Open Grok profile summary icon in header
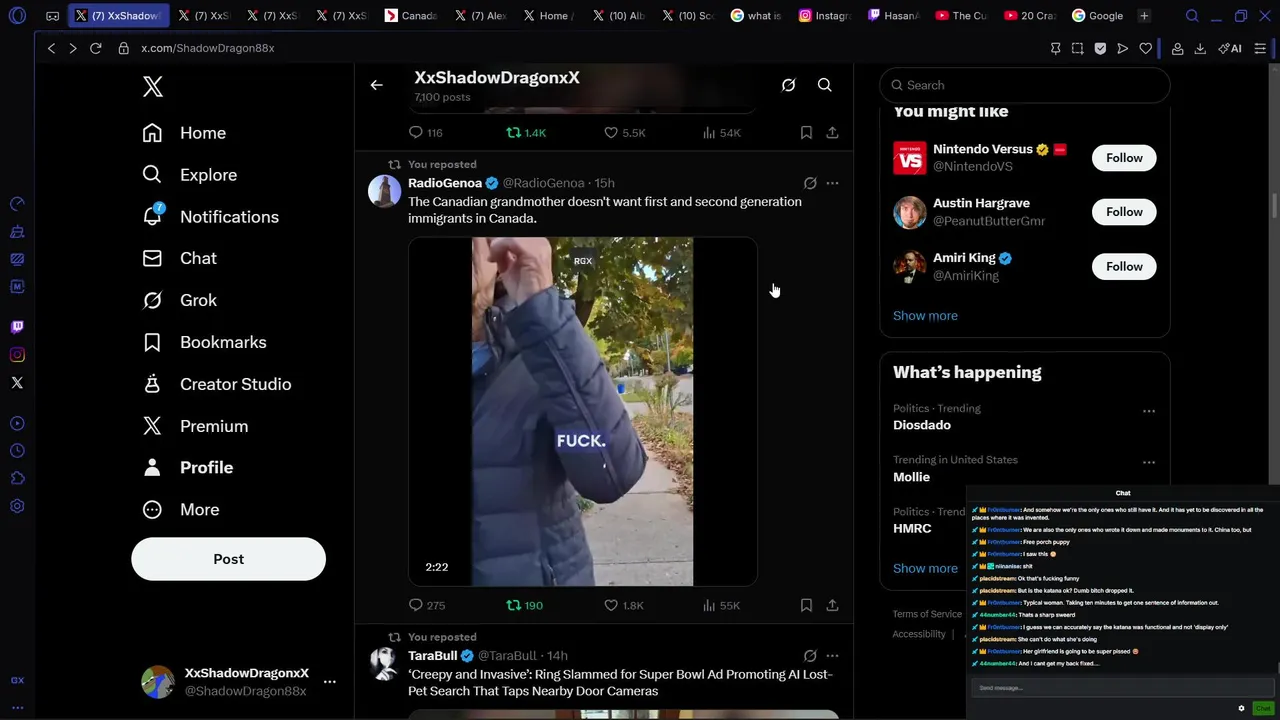This screenshot has height=720, width=1280. pos(788,85)
